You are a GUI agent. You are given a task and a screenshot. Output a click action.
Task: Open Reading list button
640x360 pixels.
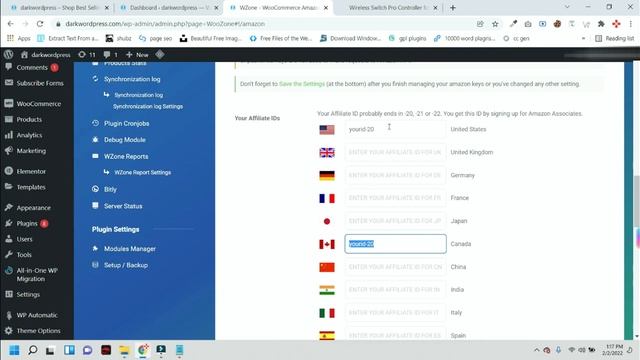point(615,38)
